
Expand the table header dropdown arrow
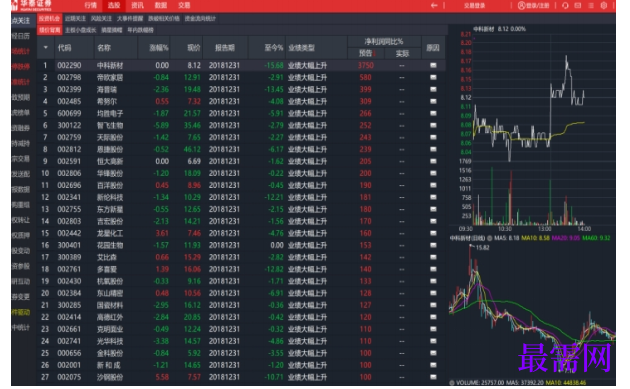(x=45, y=47)
